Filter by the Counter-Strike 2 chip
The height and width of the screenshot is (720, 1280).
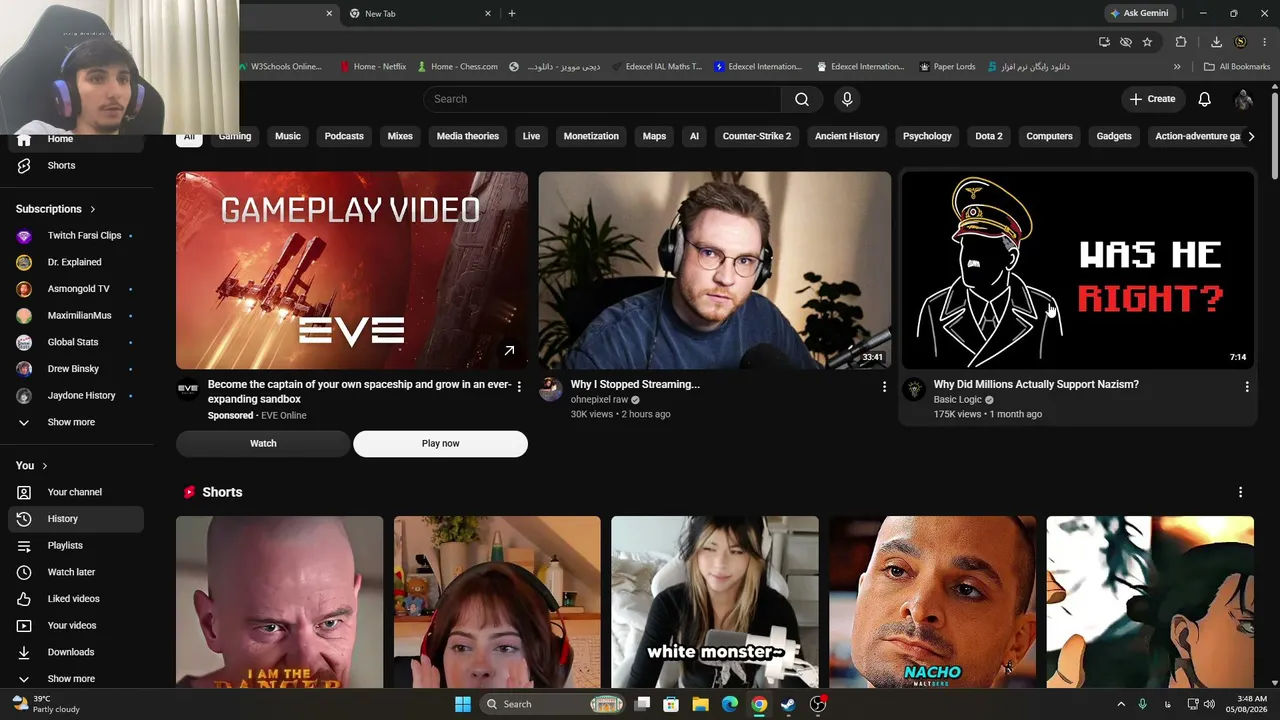[757, 136]
